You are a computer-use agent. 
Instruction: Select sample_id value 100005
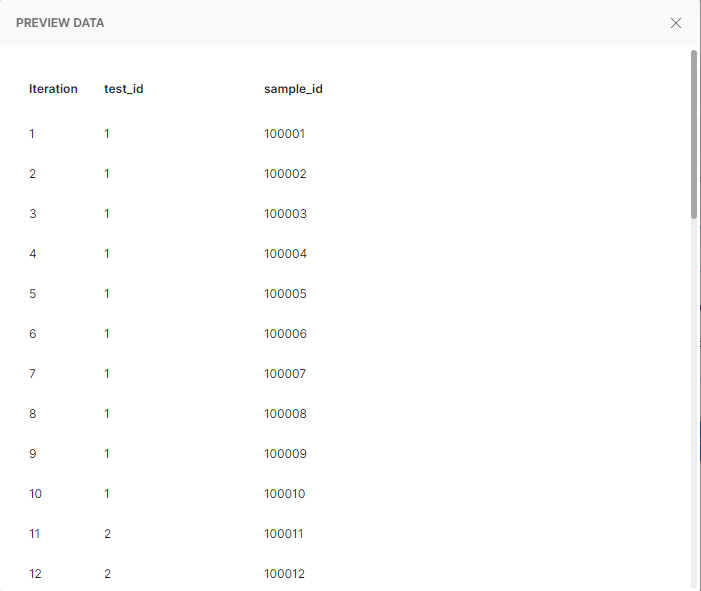(x=285, y=294)
